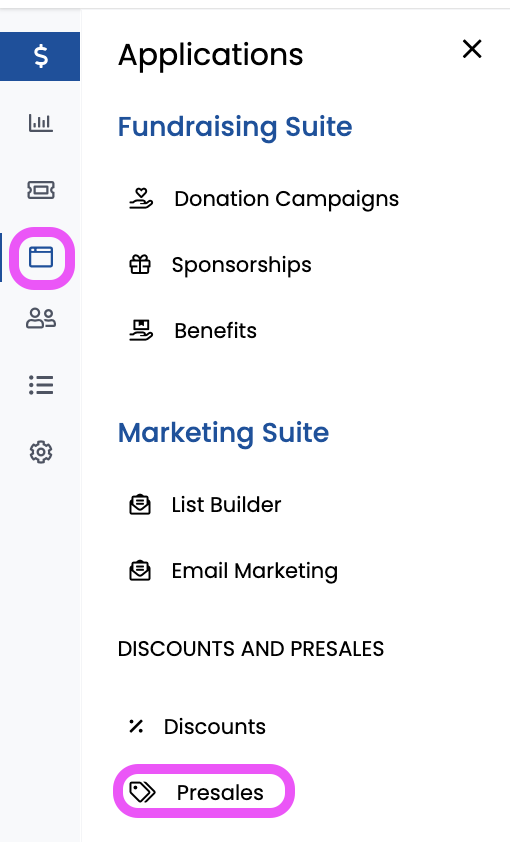
Task: Click the people contacts sidebar icon
Action: coord(41,318)
